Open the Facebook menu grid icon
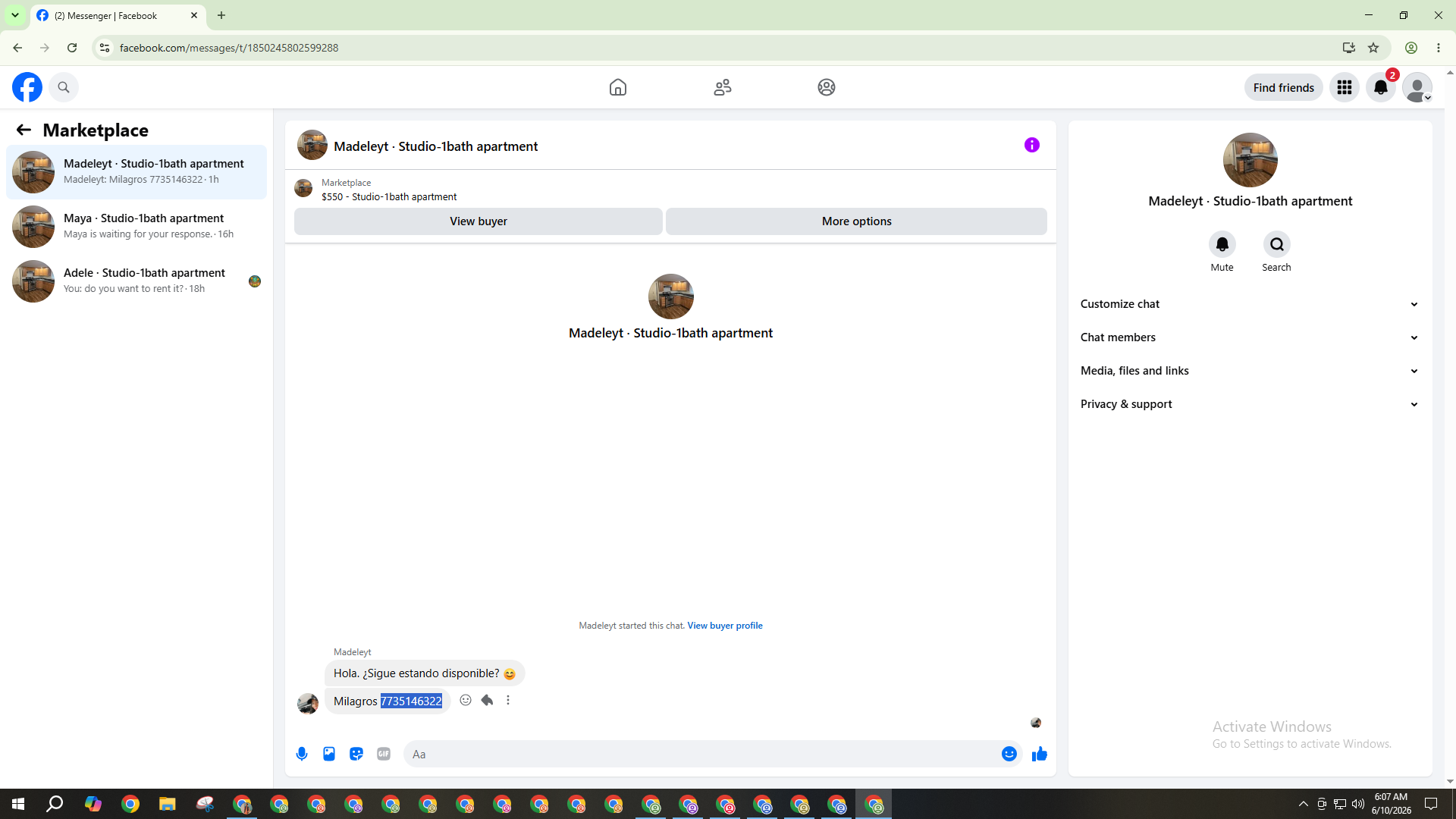 [x=1345, y=87]
